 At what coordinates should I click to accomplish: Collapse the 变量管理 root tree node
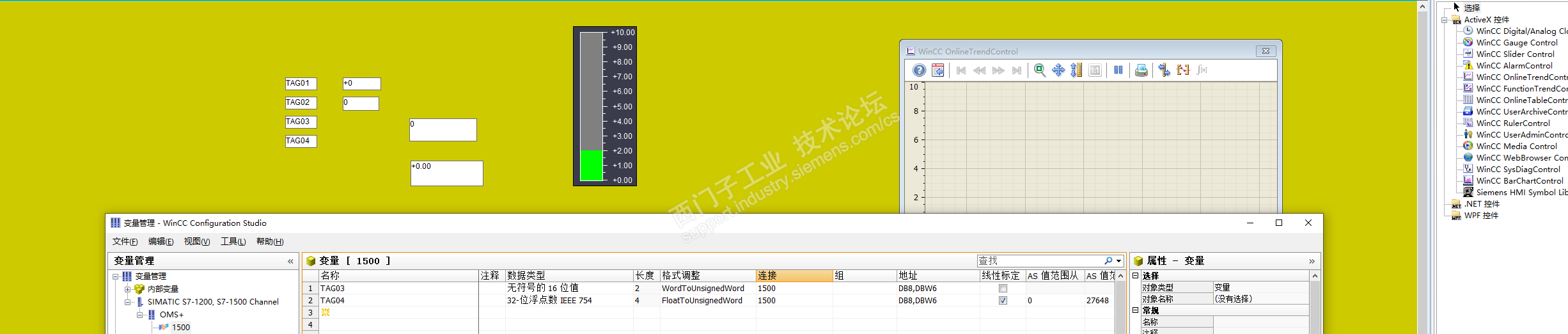pos(116,276)
